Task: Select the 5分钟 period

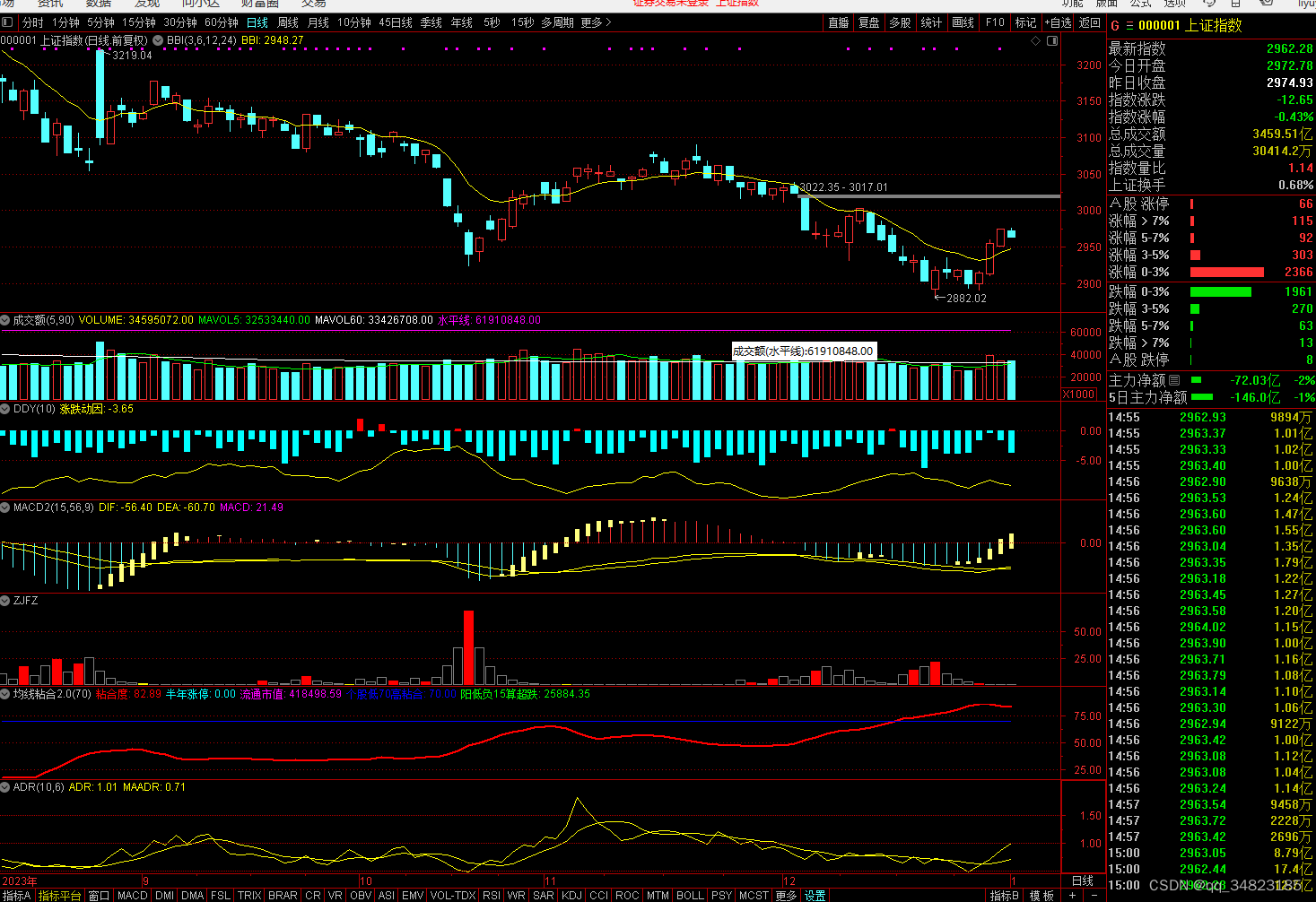Action: pyautogui.click(x=100, y=22)
